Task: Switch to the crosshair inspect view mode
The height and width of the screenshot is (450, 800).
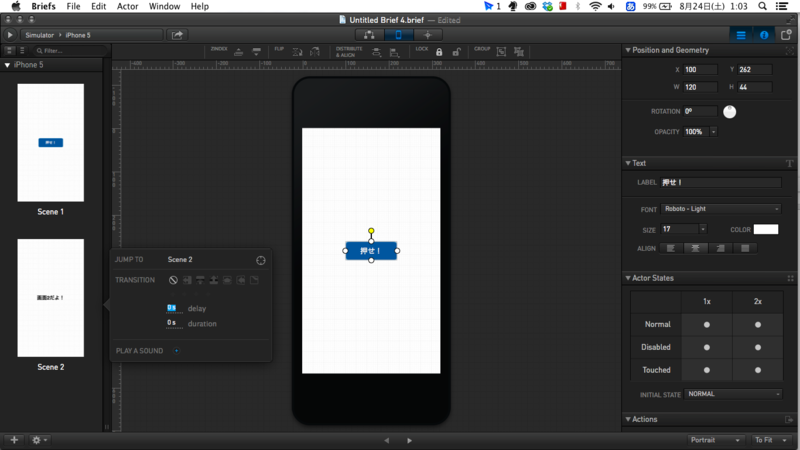Action: pyautogui.click(x=428, y=35)
